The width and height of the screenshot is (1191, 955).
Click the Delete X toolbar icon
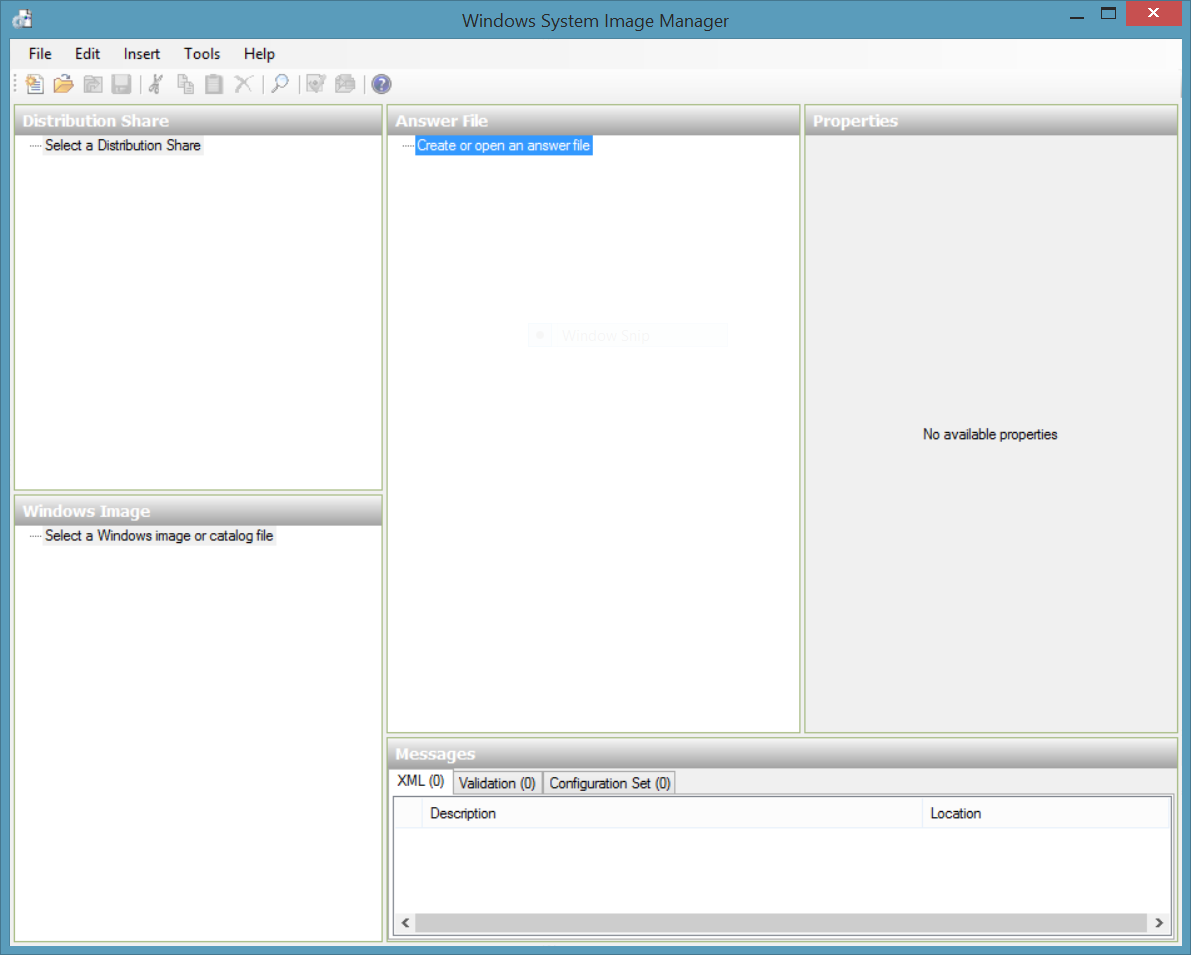coord(243,84)
